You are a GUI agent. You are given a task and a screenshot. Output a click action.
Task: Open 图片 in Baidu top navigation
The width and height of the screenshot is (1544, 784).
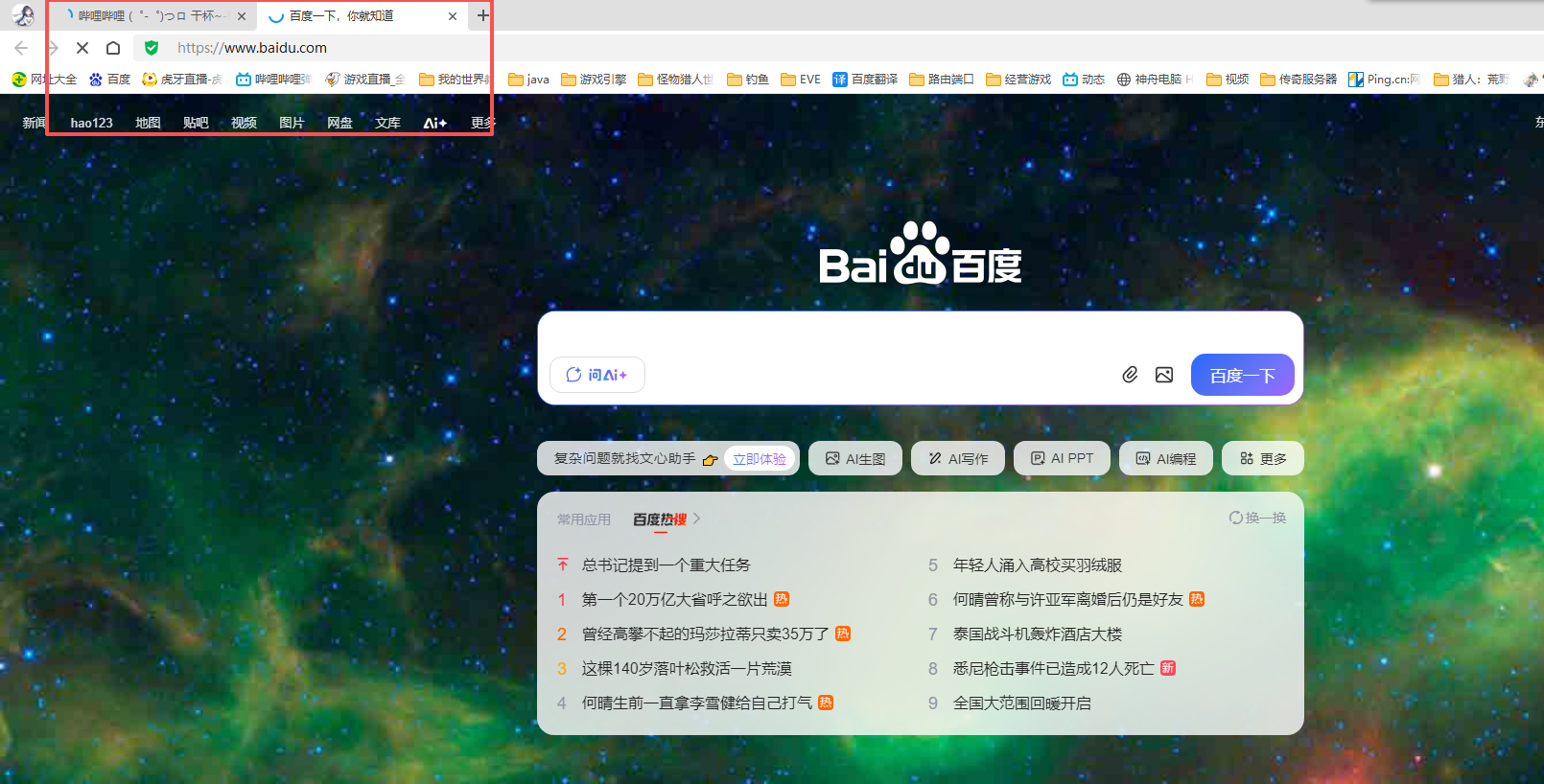[x=292, y=123]
